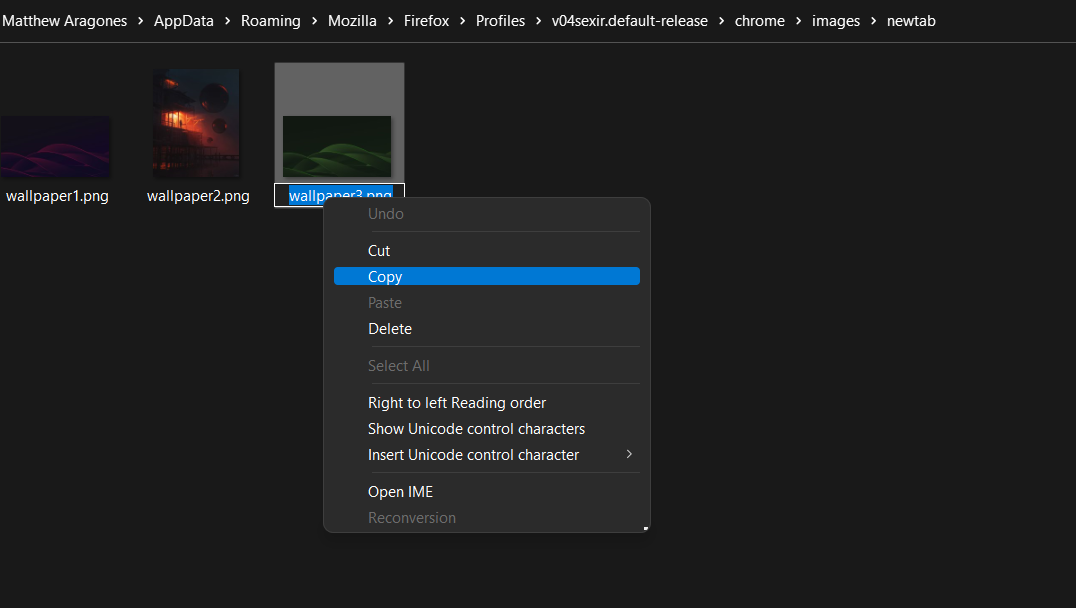Navigate to the AppData folder breadcrumb
1076x608 pixels.
183,20
